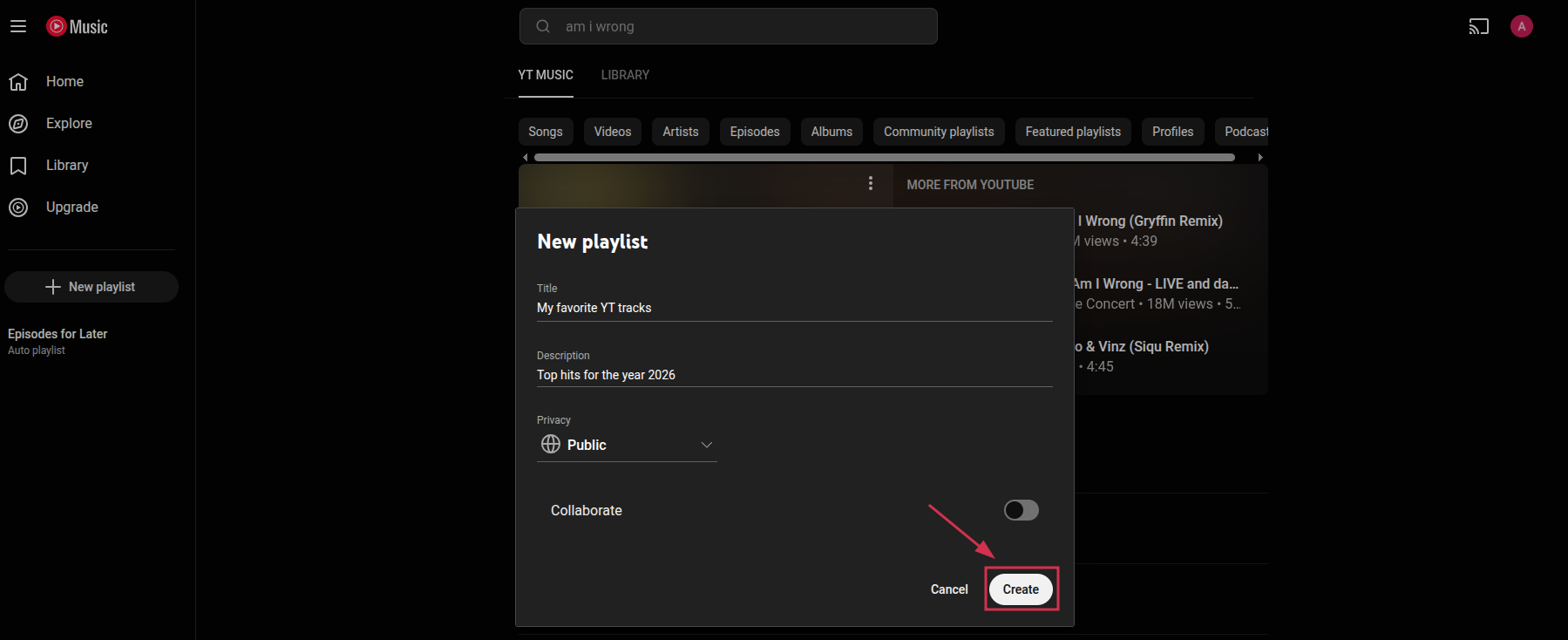Click the Create playlist button

click(x=1021, y=589)
